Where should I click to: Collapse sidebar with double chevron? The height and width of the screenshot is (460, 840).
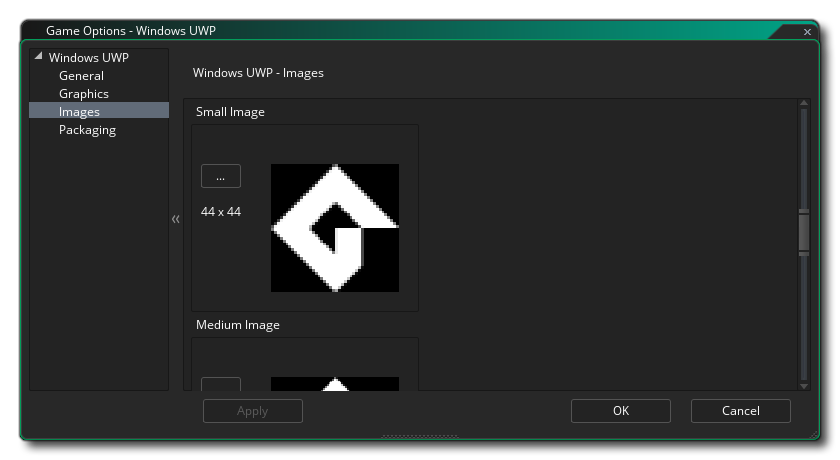[176, 219]
